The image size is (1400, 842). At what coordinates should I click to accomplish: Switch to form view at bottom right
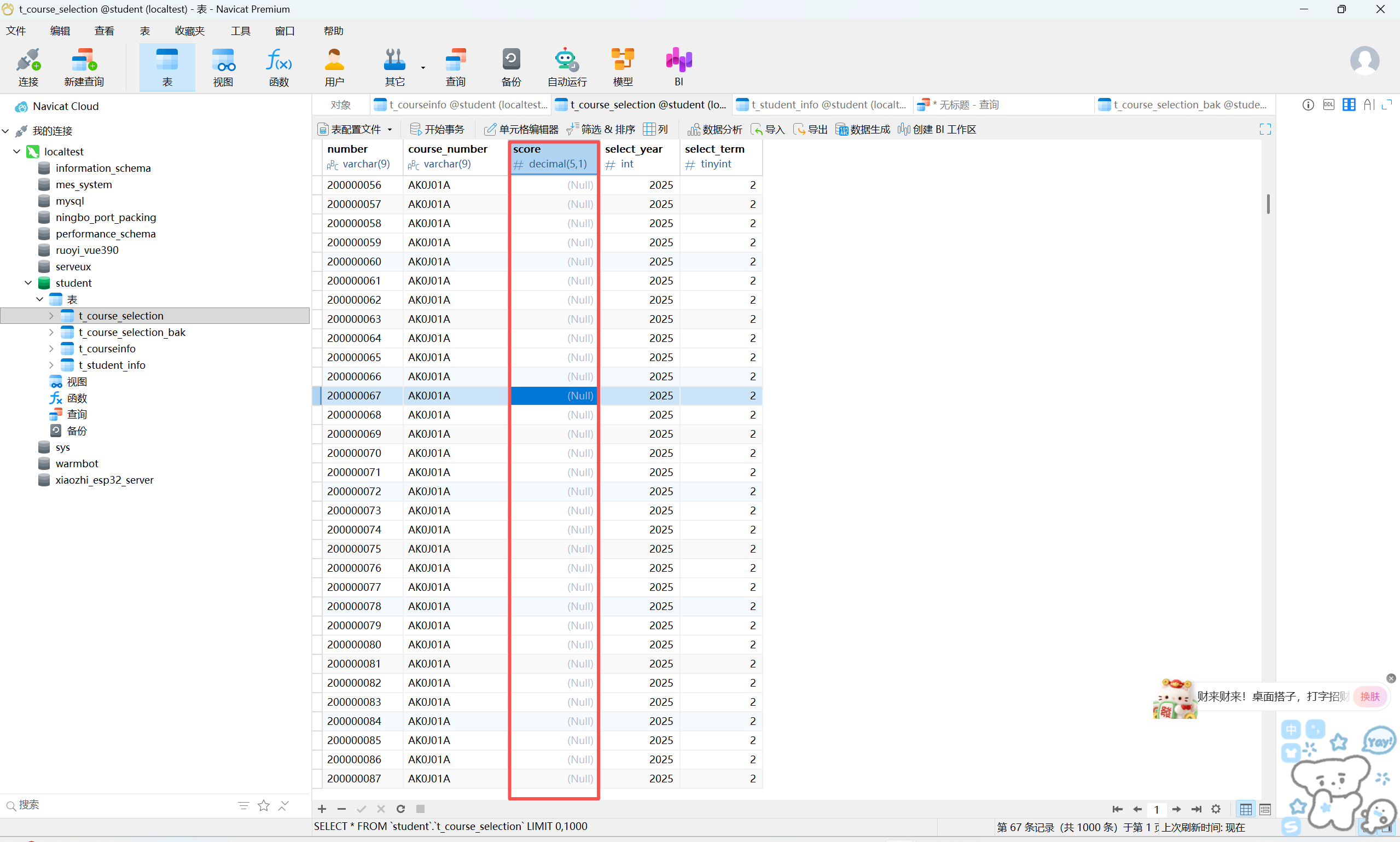(1265, 810)
